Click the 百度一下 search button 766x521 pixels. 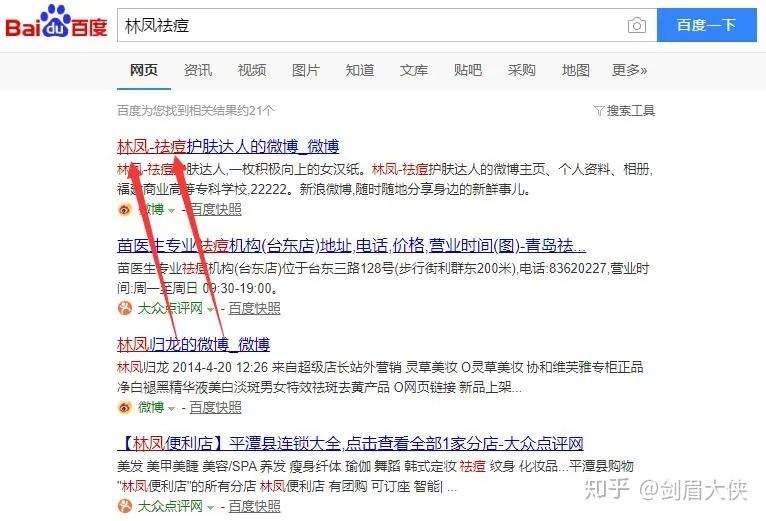(x=706, y=25)
